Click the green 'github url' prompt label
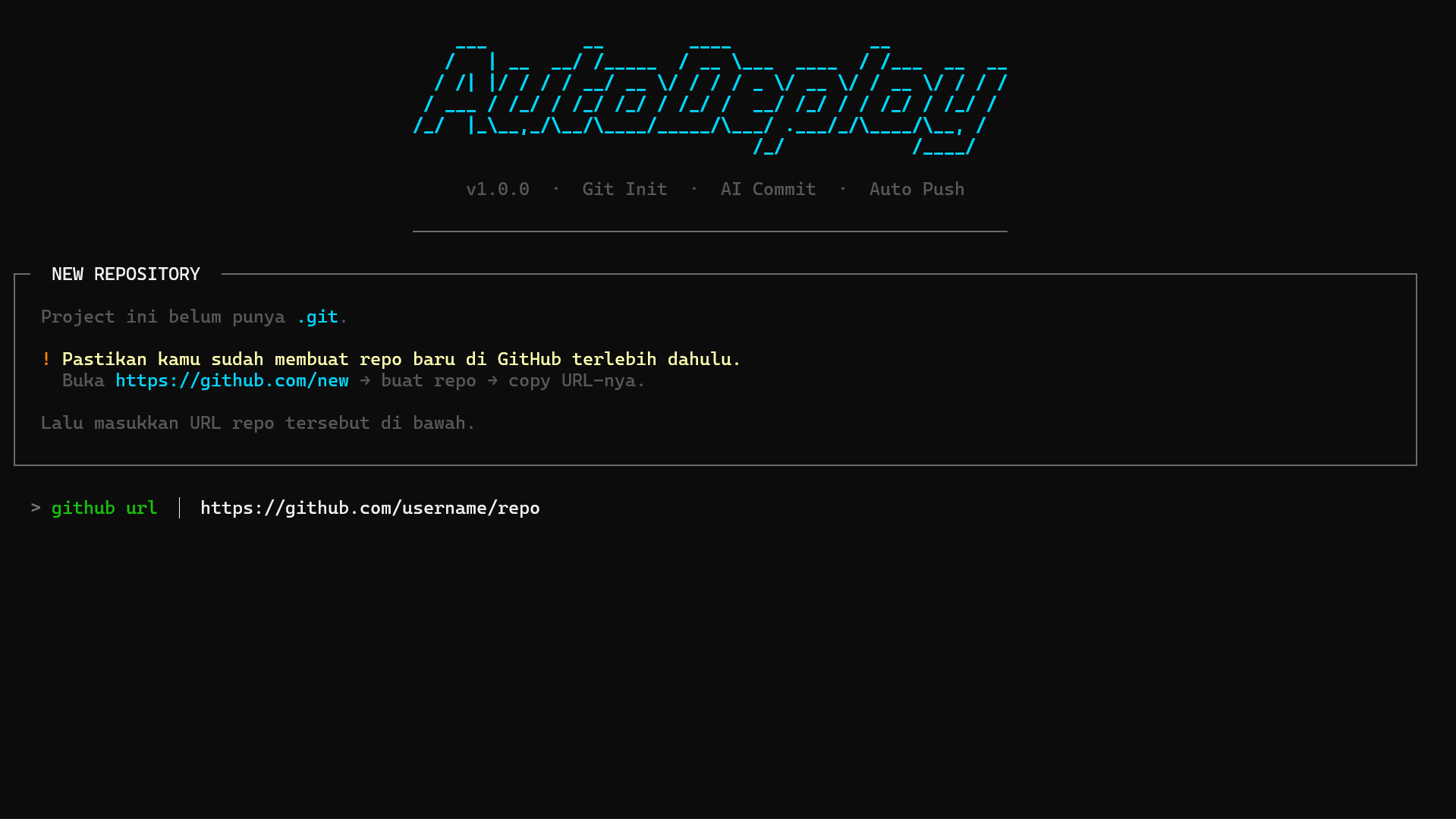This screenshot has width=1456, height=819. tap(104, 508)
